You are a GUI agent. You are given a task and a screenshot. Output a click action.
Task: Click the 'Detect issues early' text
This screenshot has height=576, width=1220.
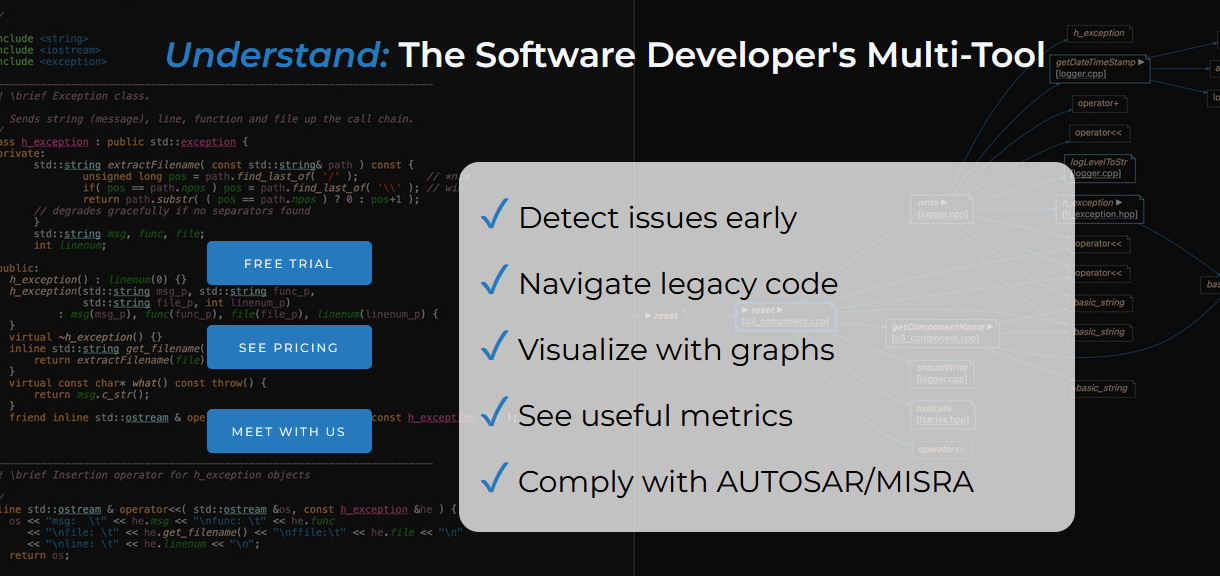pos(657,218)
